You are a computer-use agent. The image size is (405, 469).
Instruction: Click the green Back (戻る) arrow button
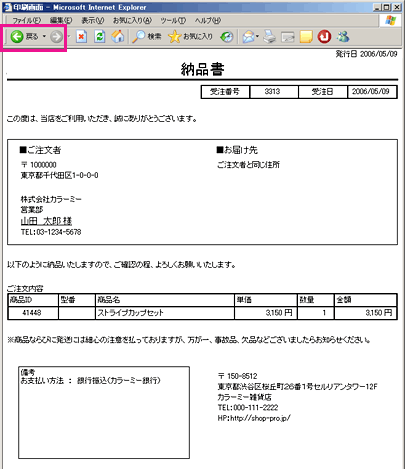[x=24, y=36]
